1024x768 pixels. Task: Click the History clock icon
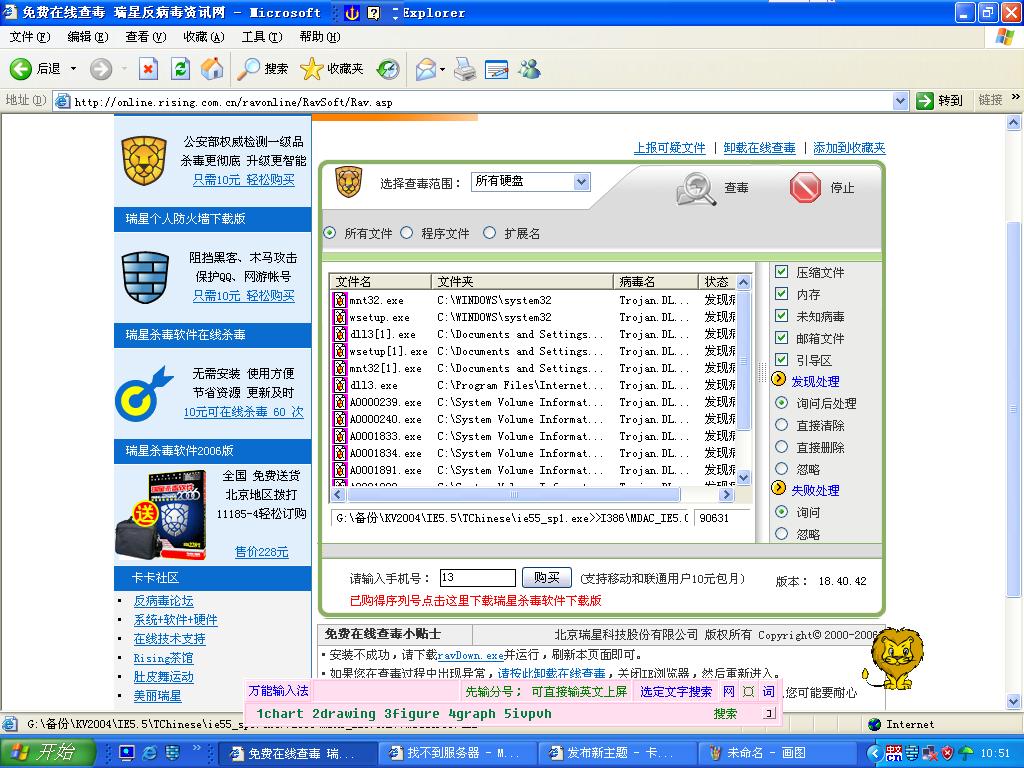[x=388, y=69]
